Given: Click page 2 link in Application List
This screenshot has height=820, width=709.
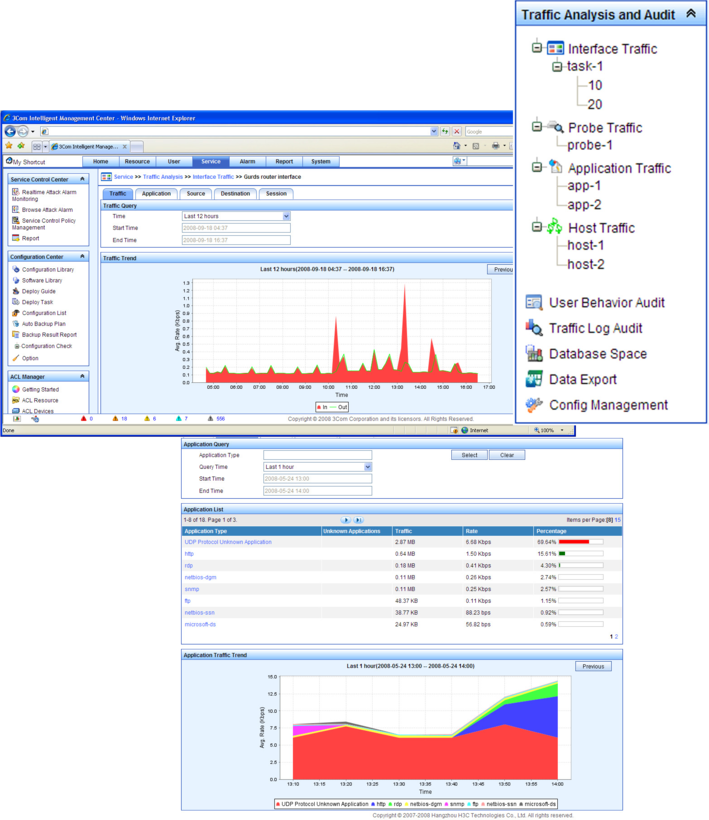Looking at the screenshot, I should pos(616,636).
